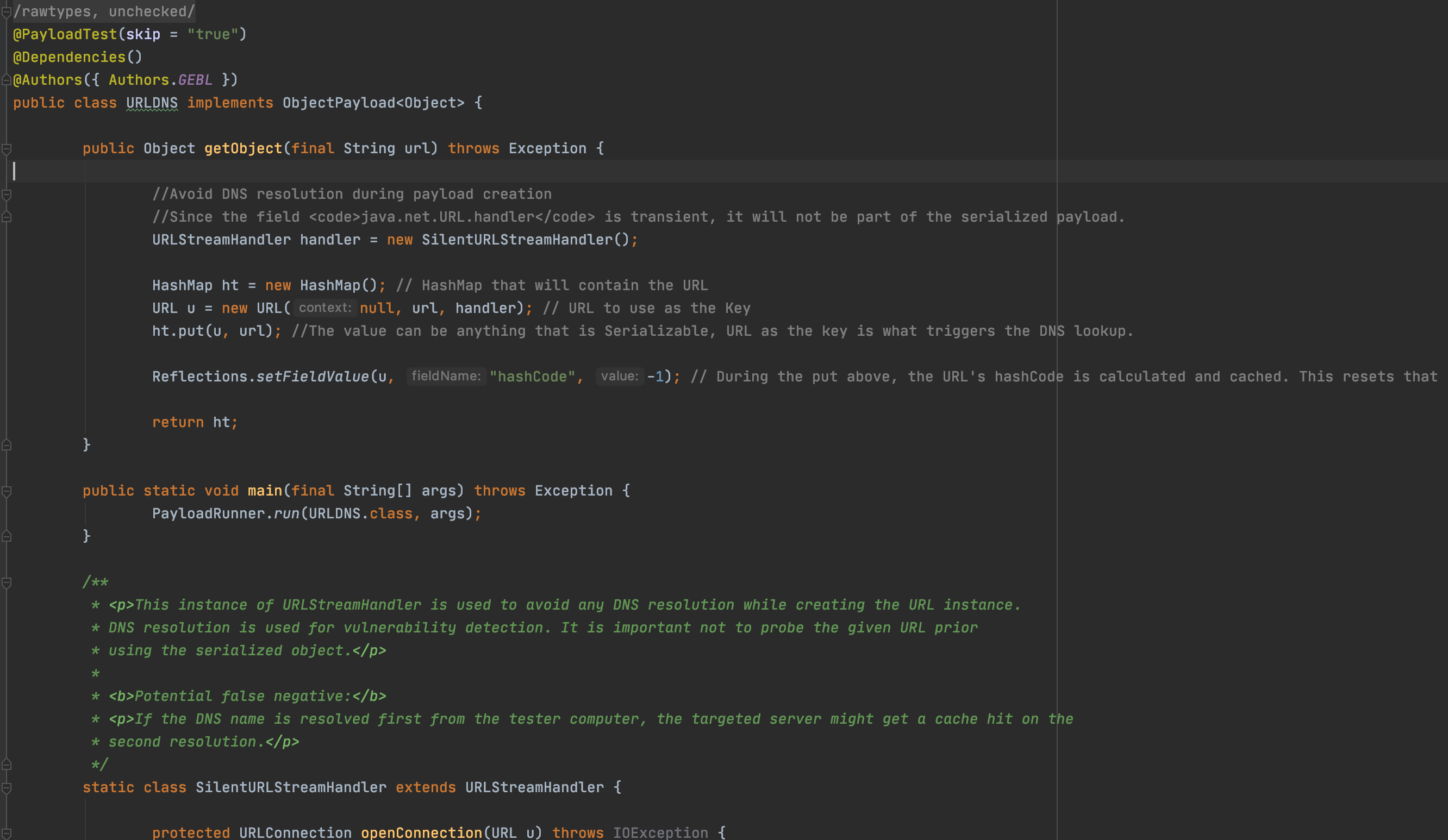The height and width of the screenshot is (840, 1448).
Task: Click the 'context:' inlay parameter hint
Action: (324, 308)
